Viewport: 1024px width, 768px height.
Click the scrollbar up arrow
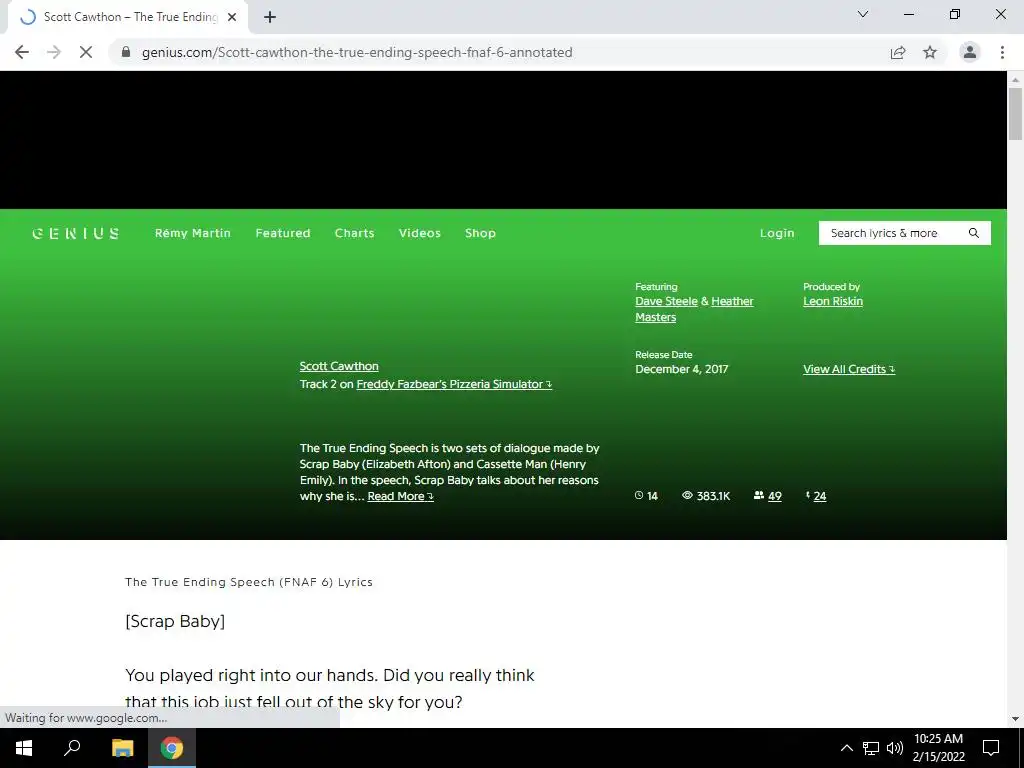tap(1016, 80)
